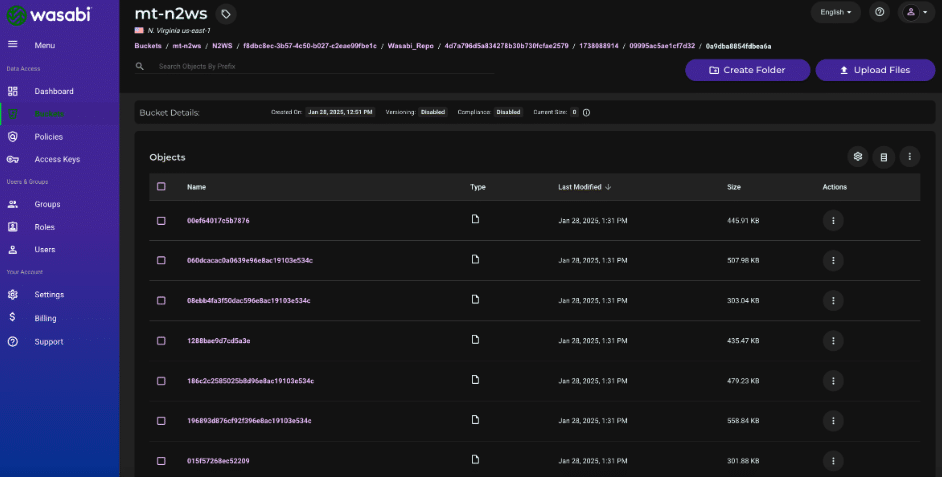Image resolution: width=942 pixels, height=477 pixels.
Task: Open Support in the sidebar
Action: click(49, 342)
